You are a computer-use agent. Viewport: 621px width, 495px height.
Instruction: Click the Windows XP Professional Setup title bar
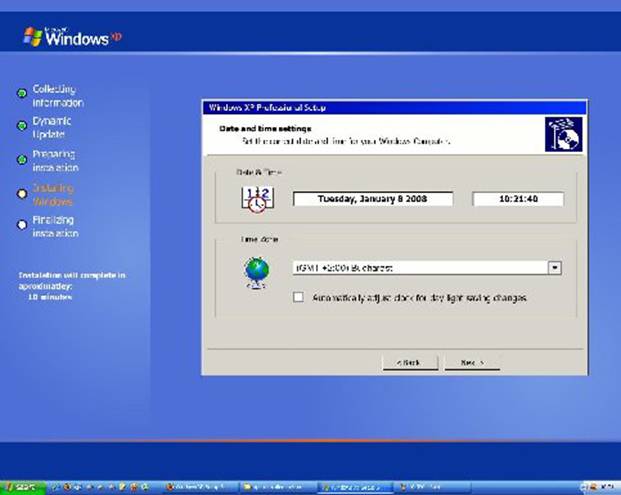pos(394,107)
